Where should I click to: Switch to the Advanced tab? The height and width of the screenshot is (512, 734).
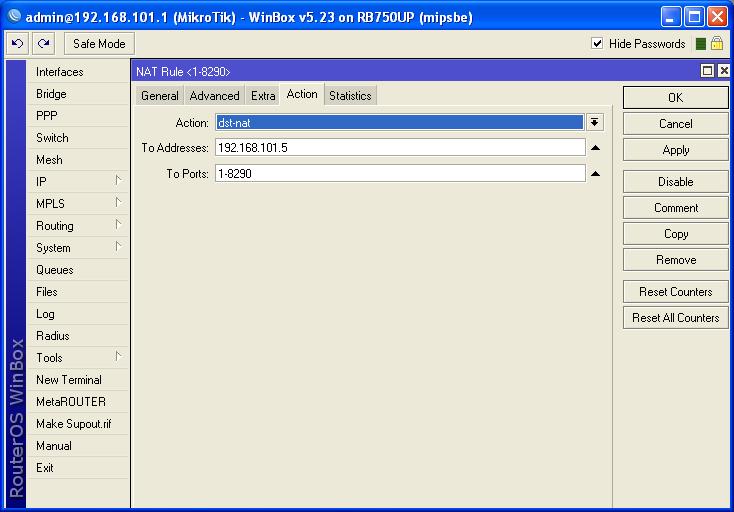tap(214, 96)
